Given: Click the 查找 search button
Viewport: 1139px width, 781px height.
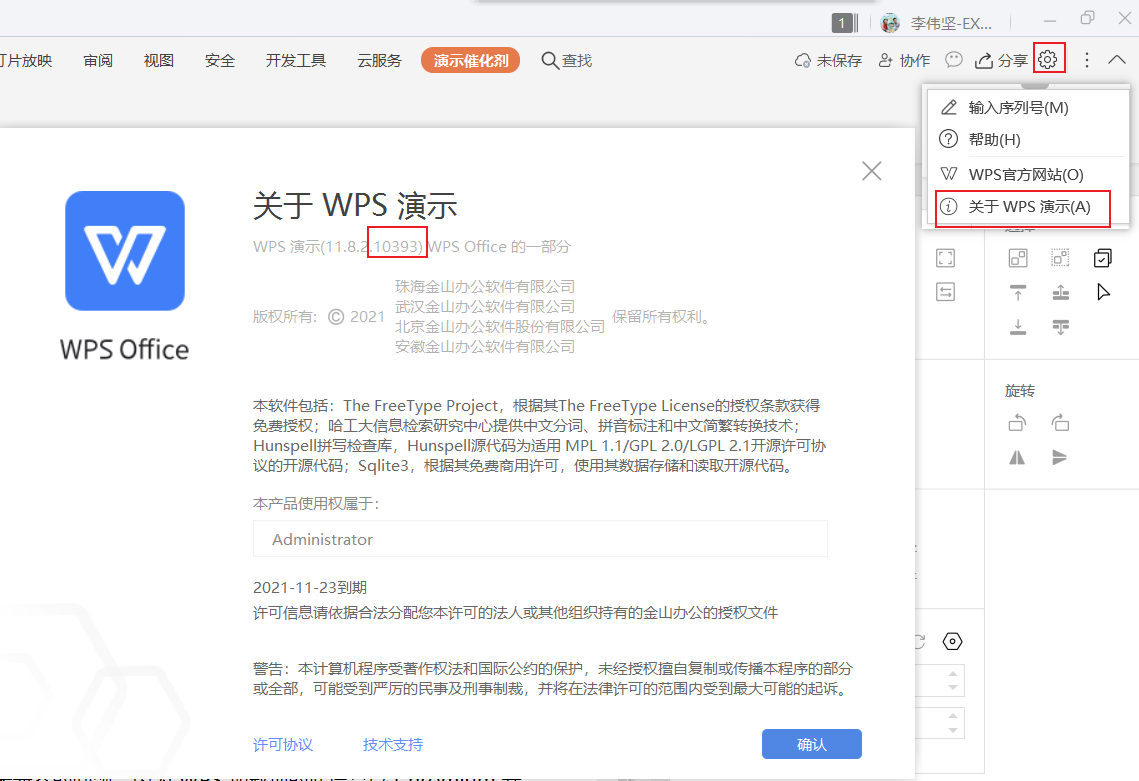Looking at the screenshot, I should click(x=567, y=60).
